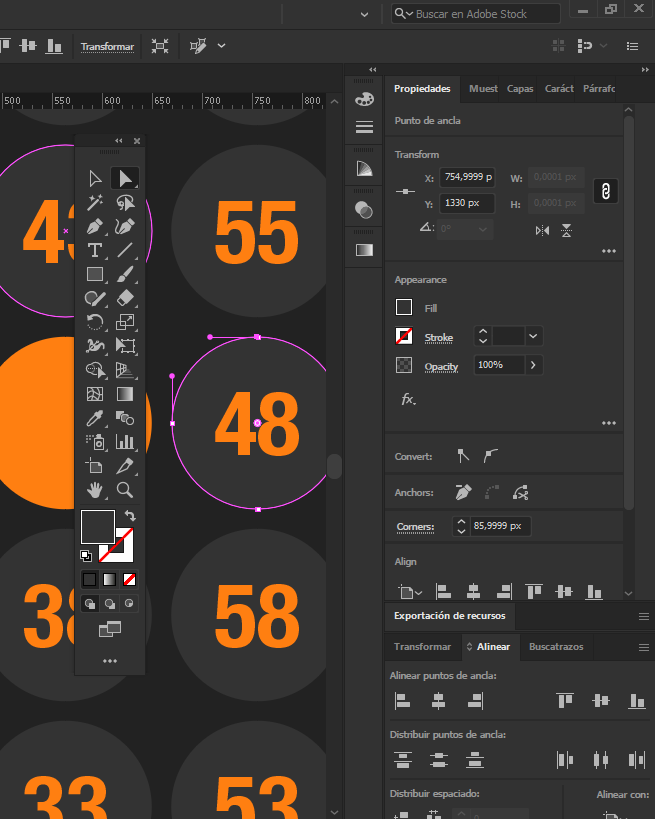Toggle constrain width and height proportions
The image size is (655, 819).
tap(606, 191)
